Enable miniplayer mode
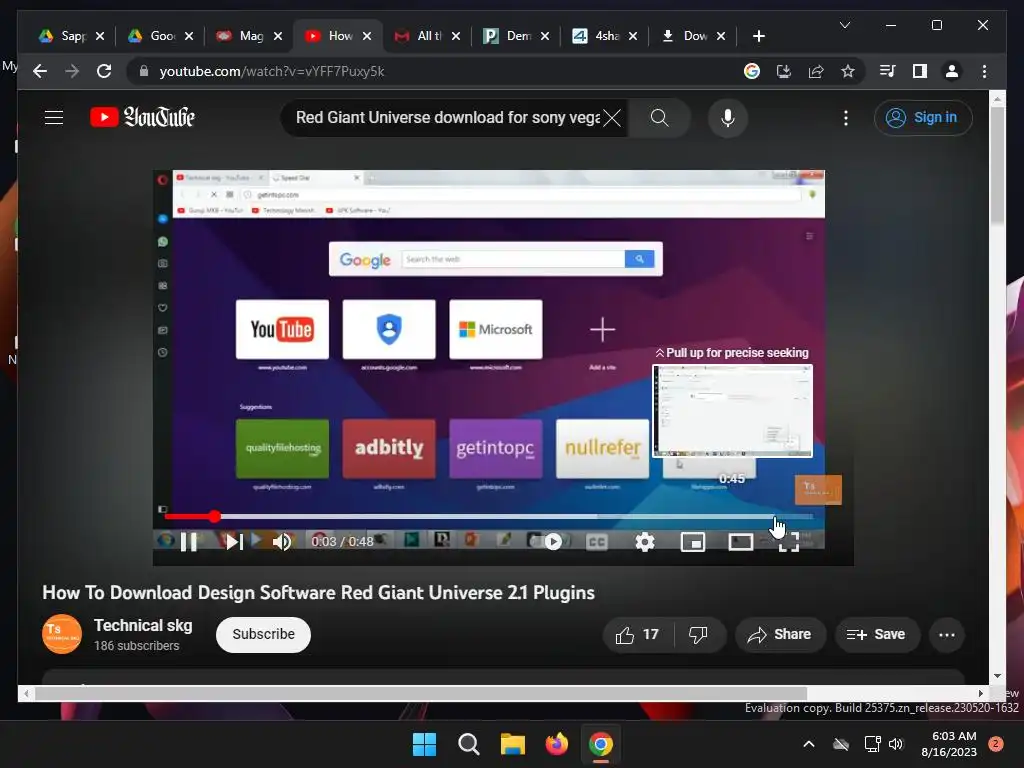This screenshot has width=1024, height=768. tap(692, 542)
